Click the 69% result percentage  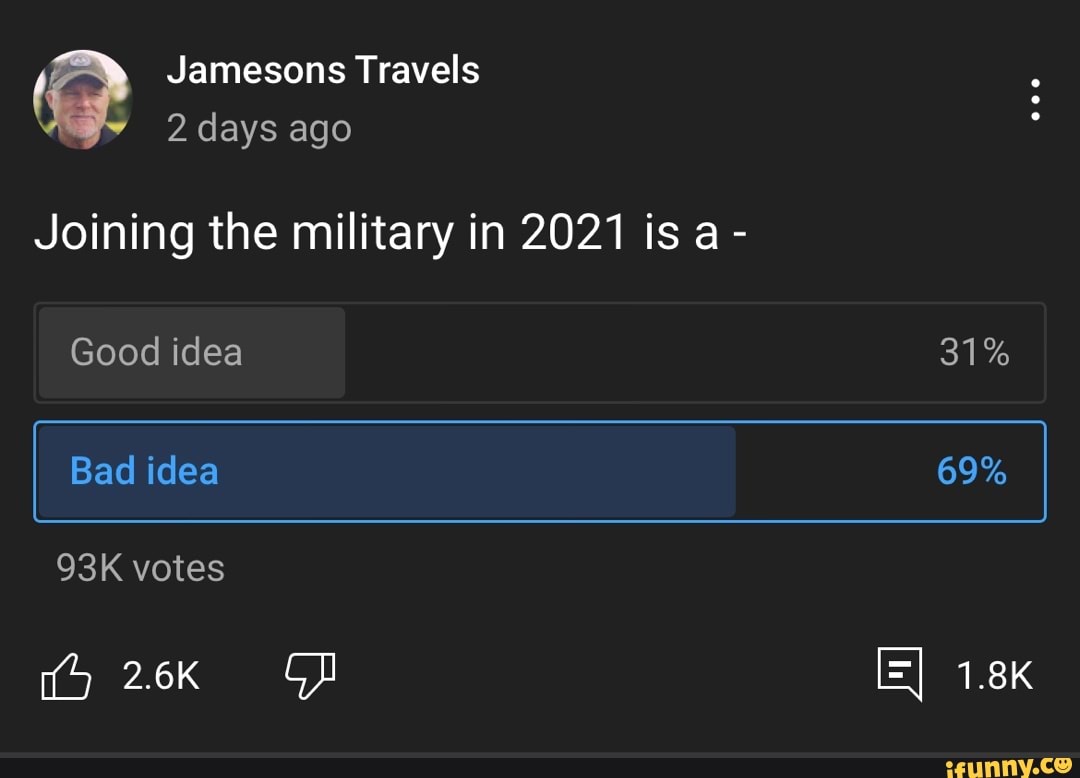(971, 471)
